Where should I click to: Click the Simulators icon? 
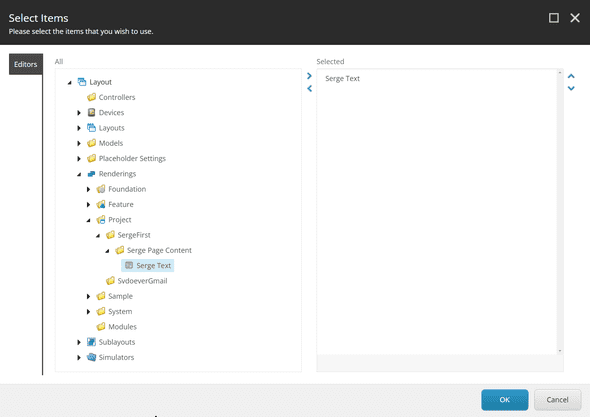91,357
